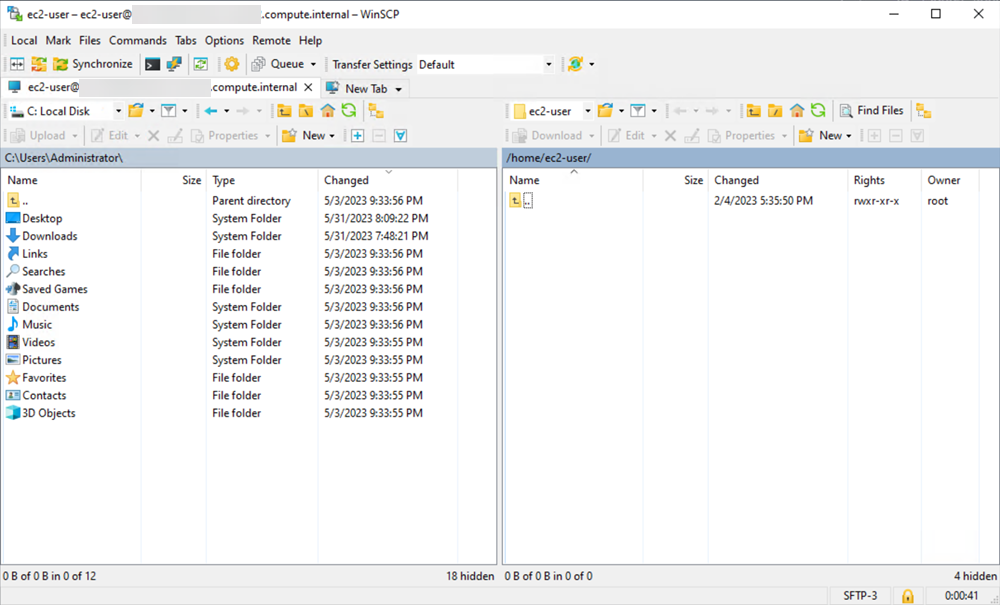Go to local parent directory icon
Image resolution: width=1000 pixels, height=605 pixels.
click(284, 111)
